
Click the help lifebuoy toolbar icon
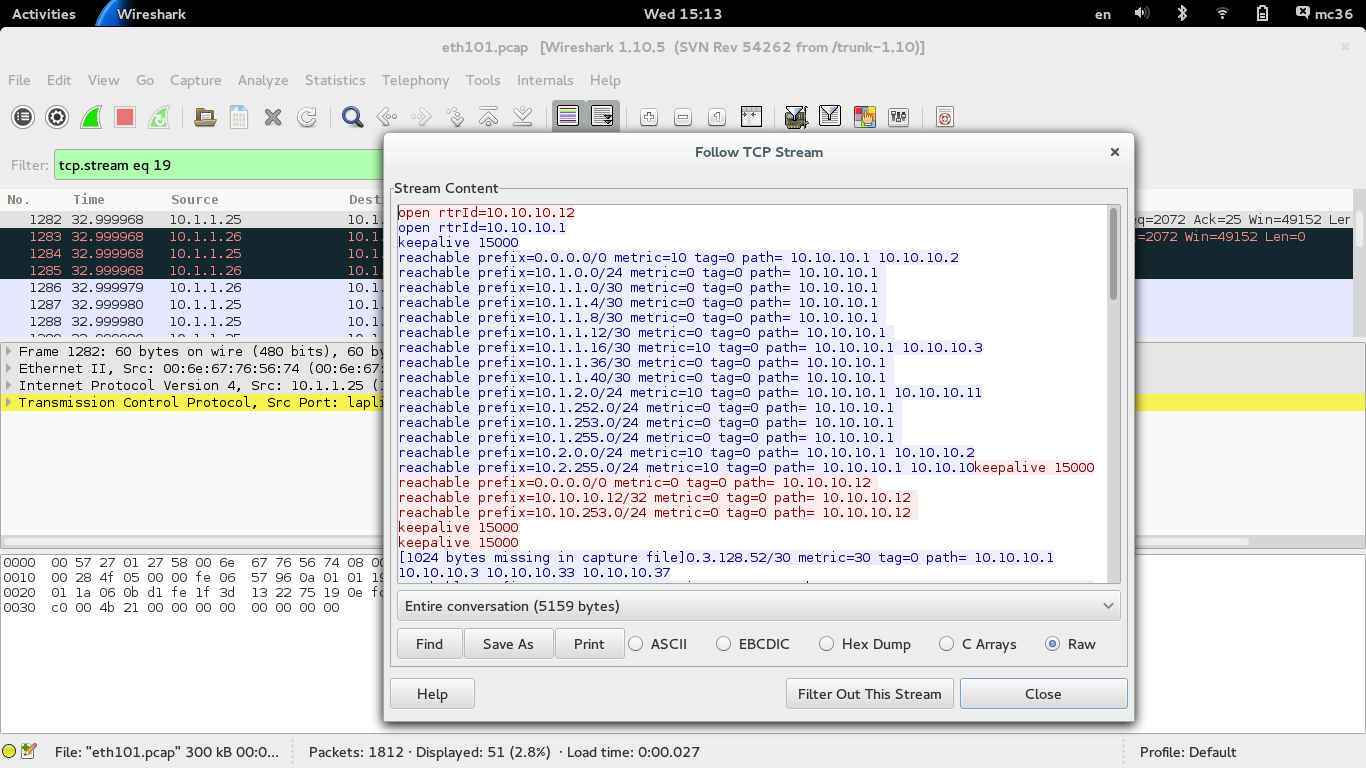click(944, 118)
